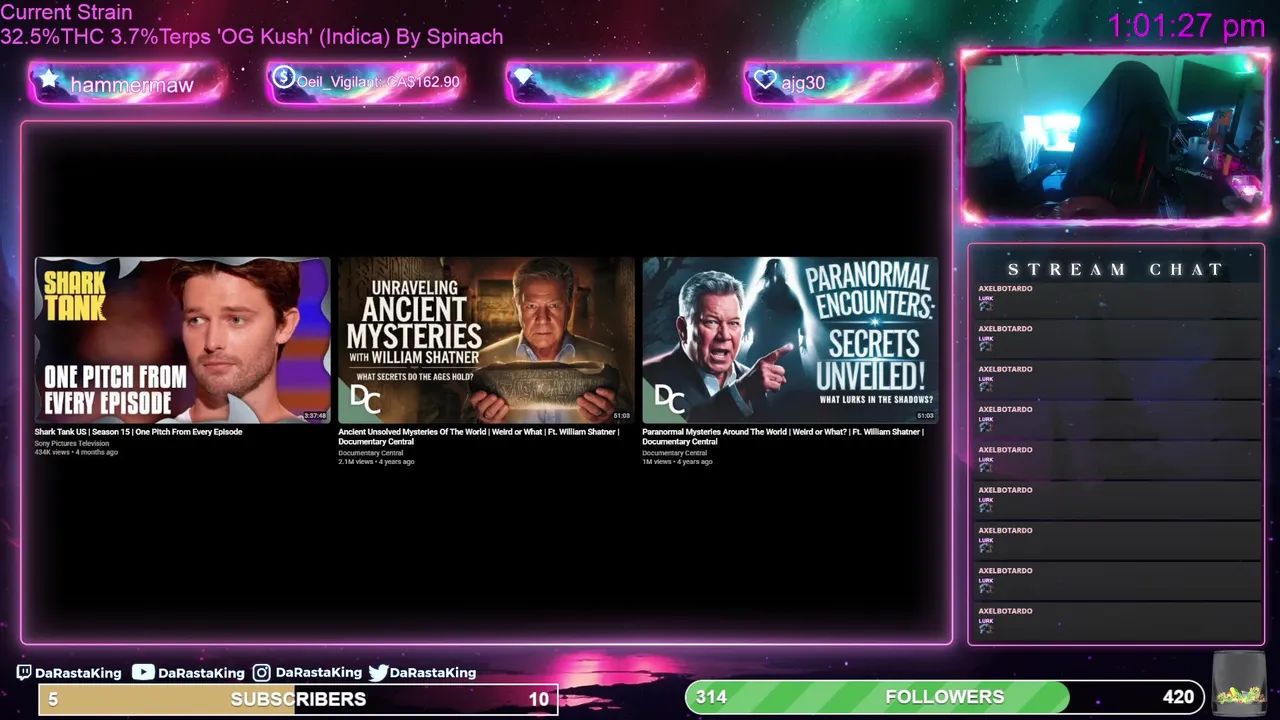Click the '2.1M views • 4 years ago' text
This screenshot has height=720, width=1280.
point(376,462)
